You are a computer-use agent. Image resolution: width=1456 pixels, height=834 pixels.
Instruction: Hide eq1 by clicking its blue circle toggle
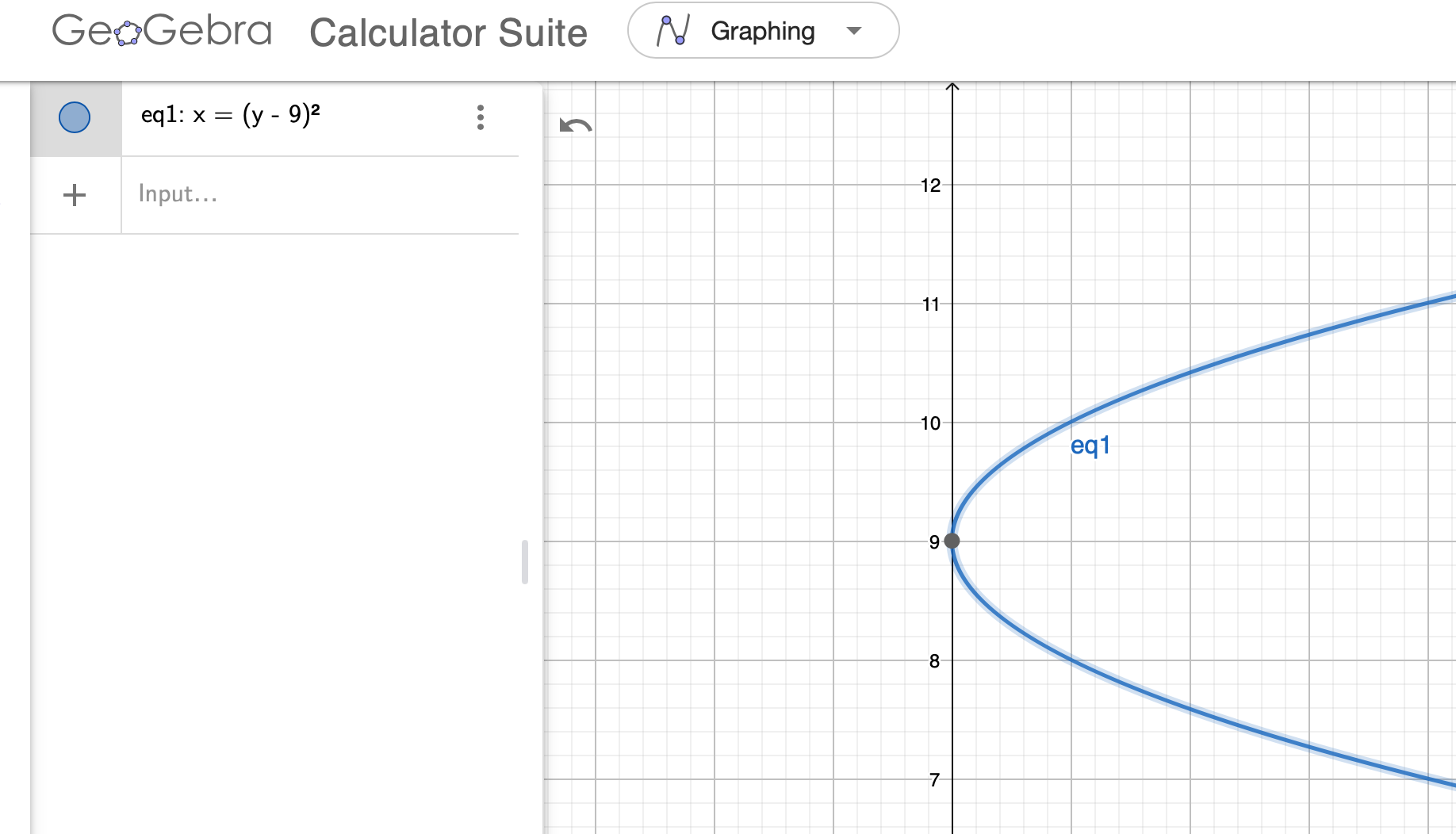coord(75,117)
